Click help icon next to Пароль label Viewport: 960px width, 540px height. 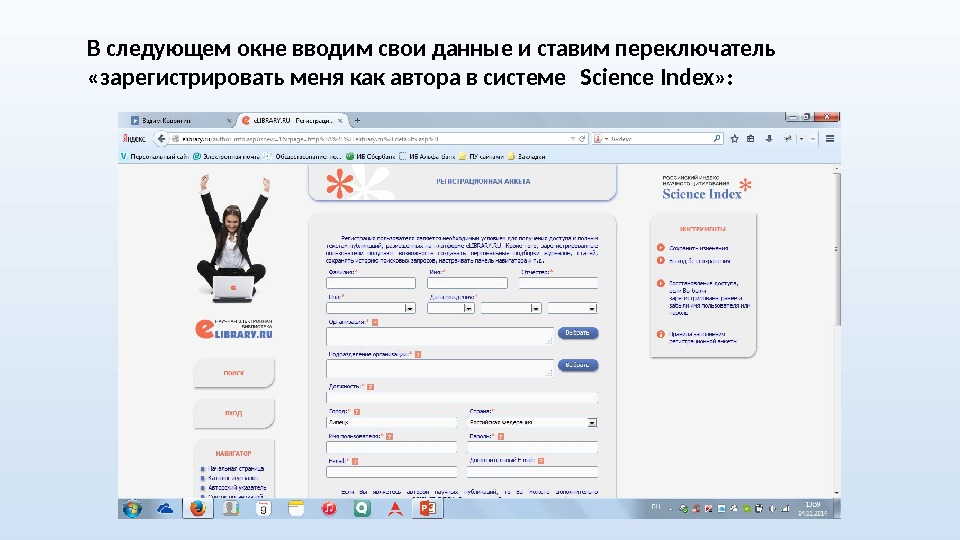(501, 437)
